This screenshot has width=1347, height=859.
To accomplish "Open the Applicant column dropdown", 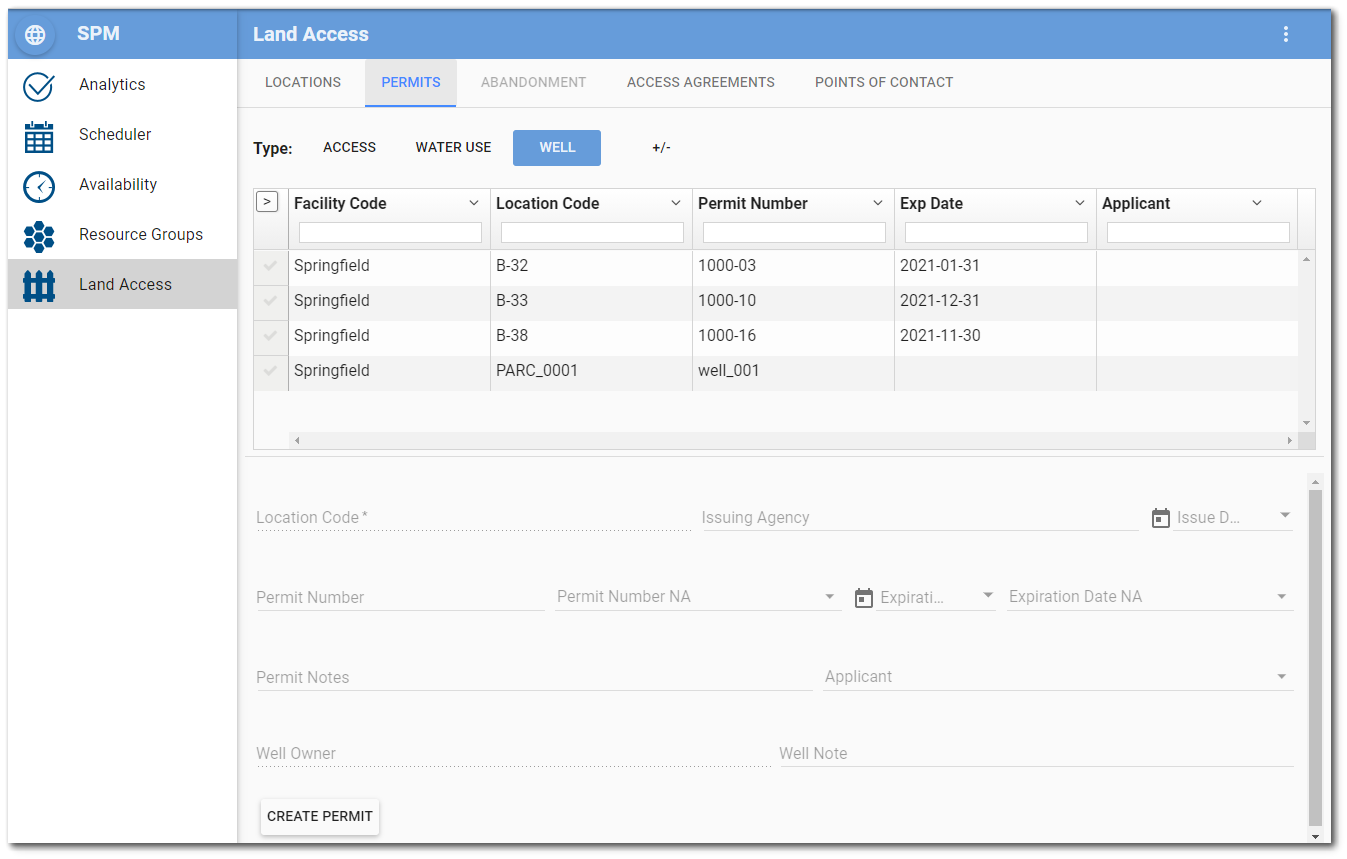I will pos(1257,203).
